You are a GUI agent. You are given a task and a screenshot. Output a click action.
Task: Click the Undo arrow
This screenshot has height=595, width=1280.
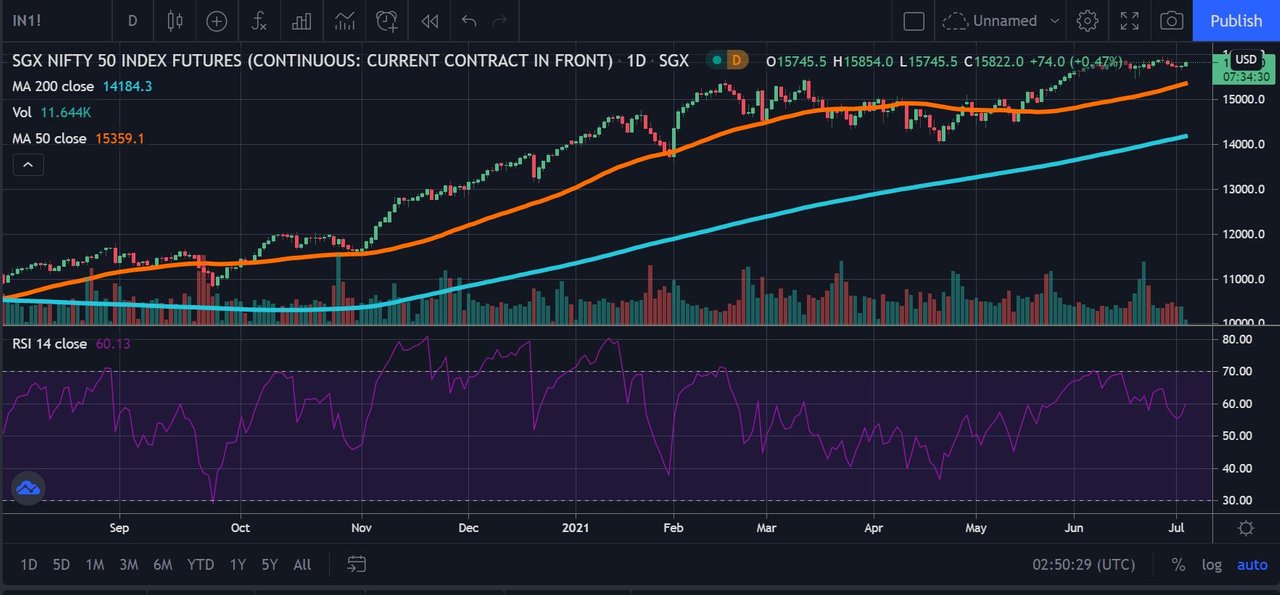click(x=470, y=20)
